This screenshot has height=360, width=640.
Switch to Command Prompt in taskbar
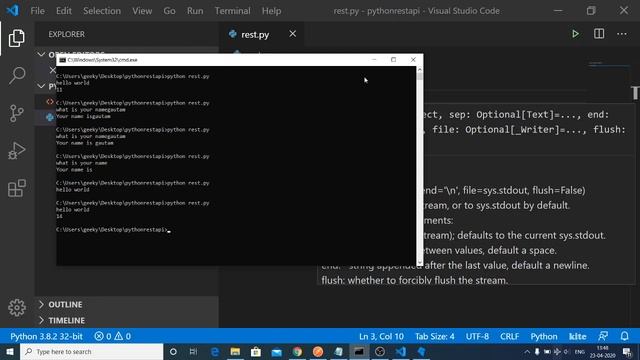tap(359, 351)
